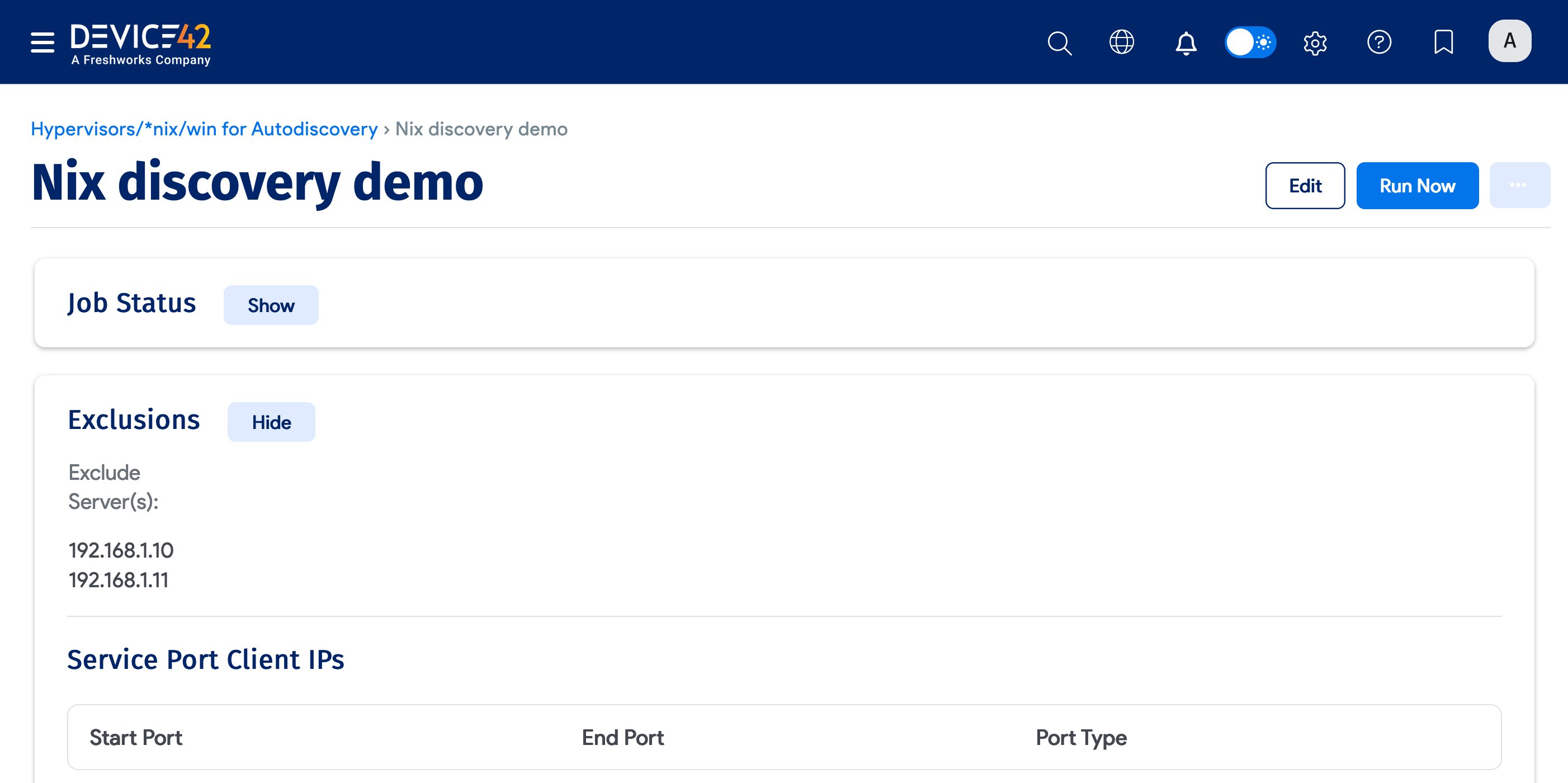This screenshot has height=783, width=1568.
Task: Select the Nix discovery demo breadcrumb item
Action: click(481, 129)
